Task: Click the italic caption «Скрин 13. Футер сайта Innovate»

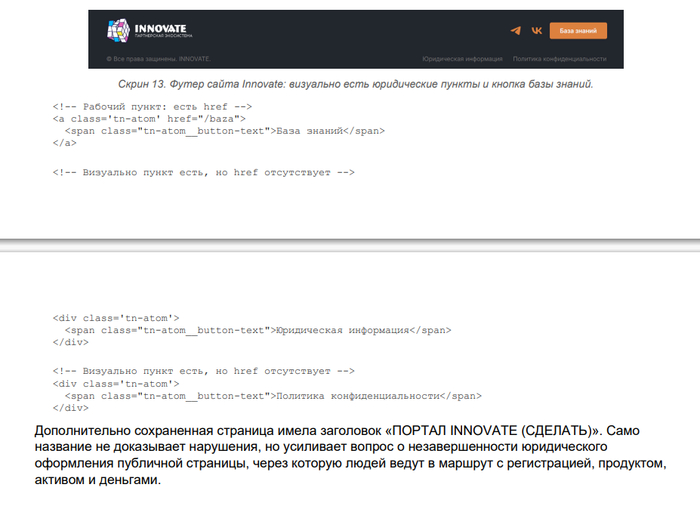Action: [355, 84]
